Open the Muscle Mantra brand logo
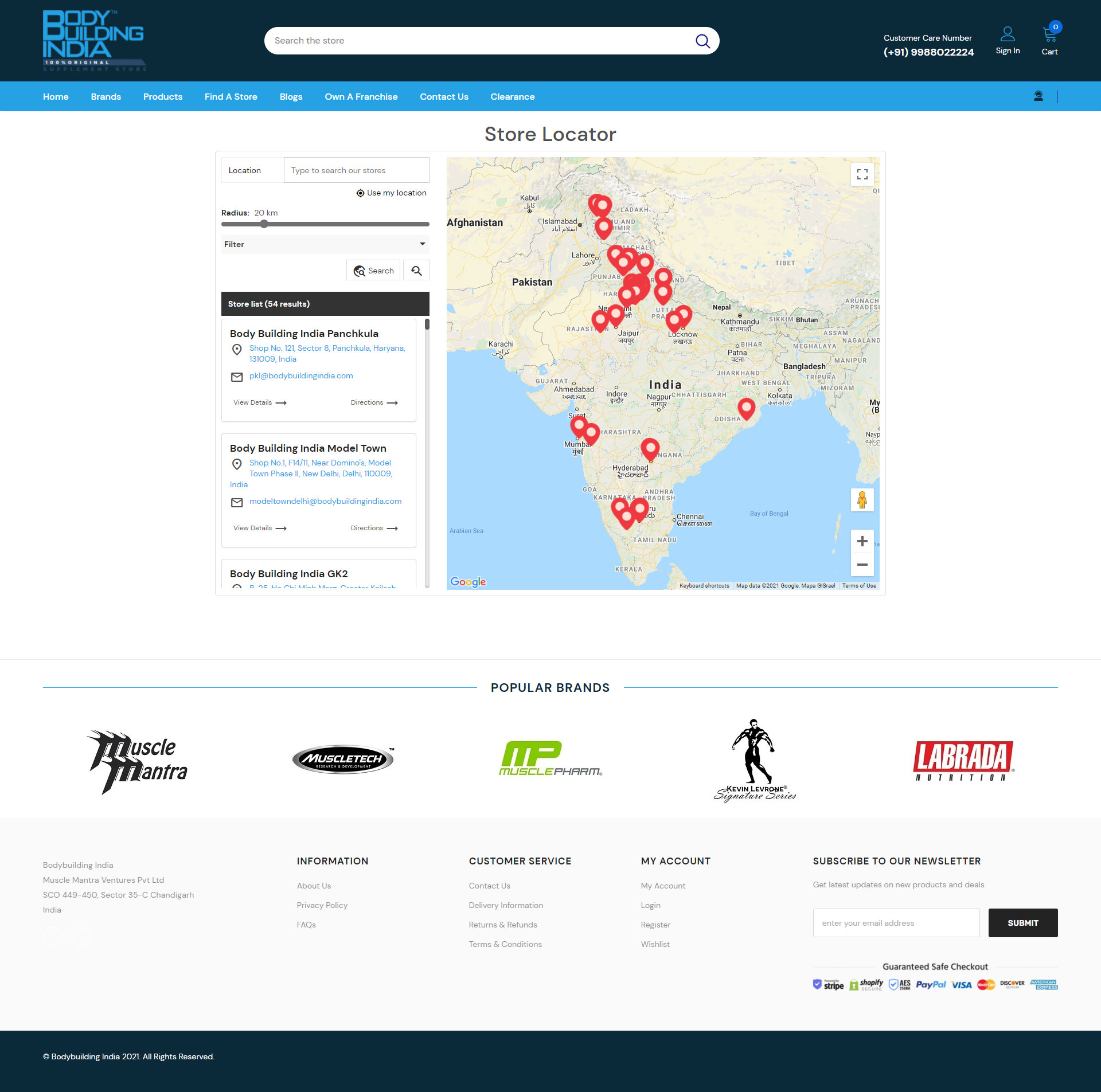The height and width of the screenshot is (1092, 1101). pyautogui.click(x=137, y=762)
